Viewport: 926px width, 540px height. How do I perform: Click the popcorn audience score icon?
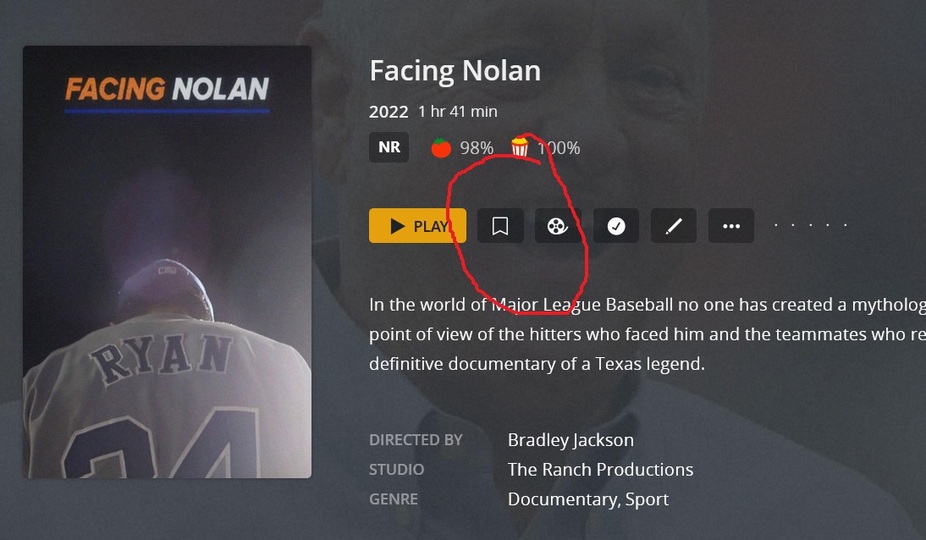(520, 147)
